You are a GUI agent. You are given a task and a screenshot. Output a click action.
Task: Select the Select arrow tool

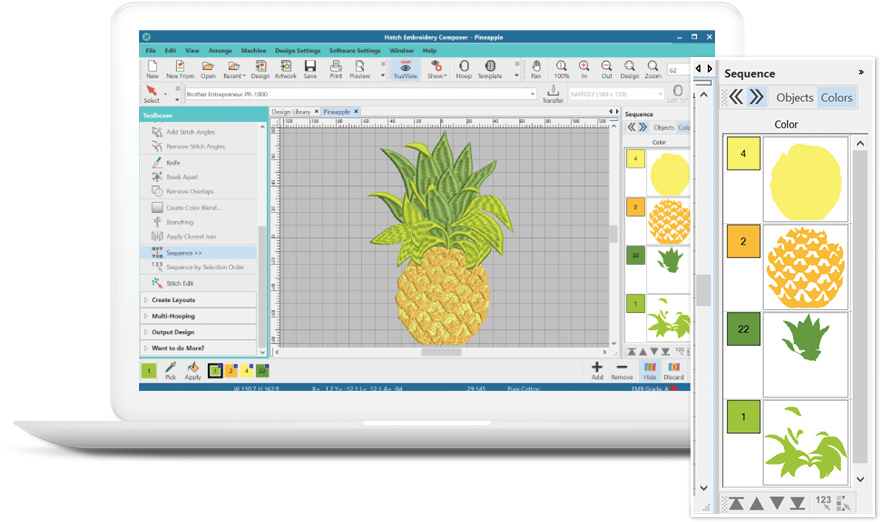[x=152, y=94]
